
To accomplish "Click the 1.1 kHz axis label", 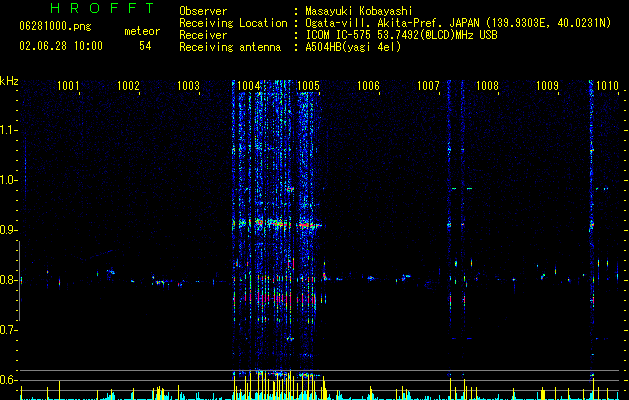I will click(8, 130).
